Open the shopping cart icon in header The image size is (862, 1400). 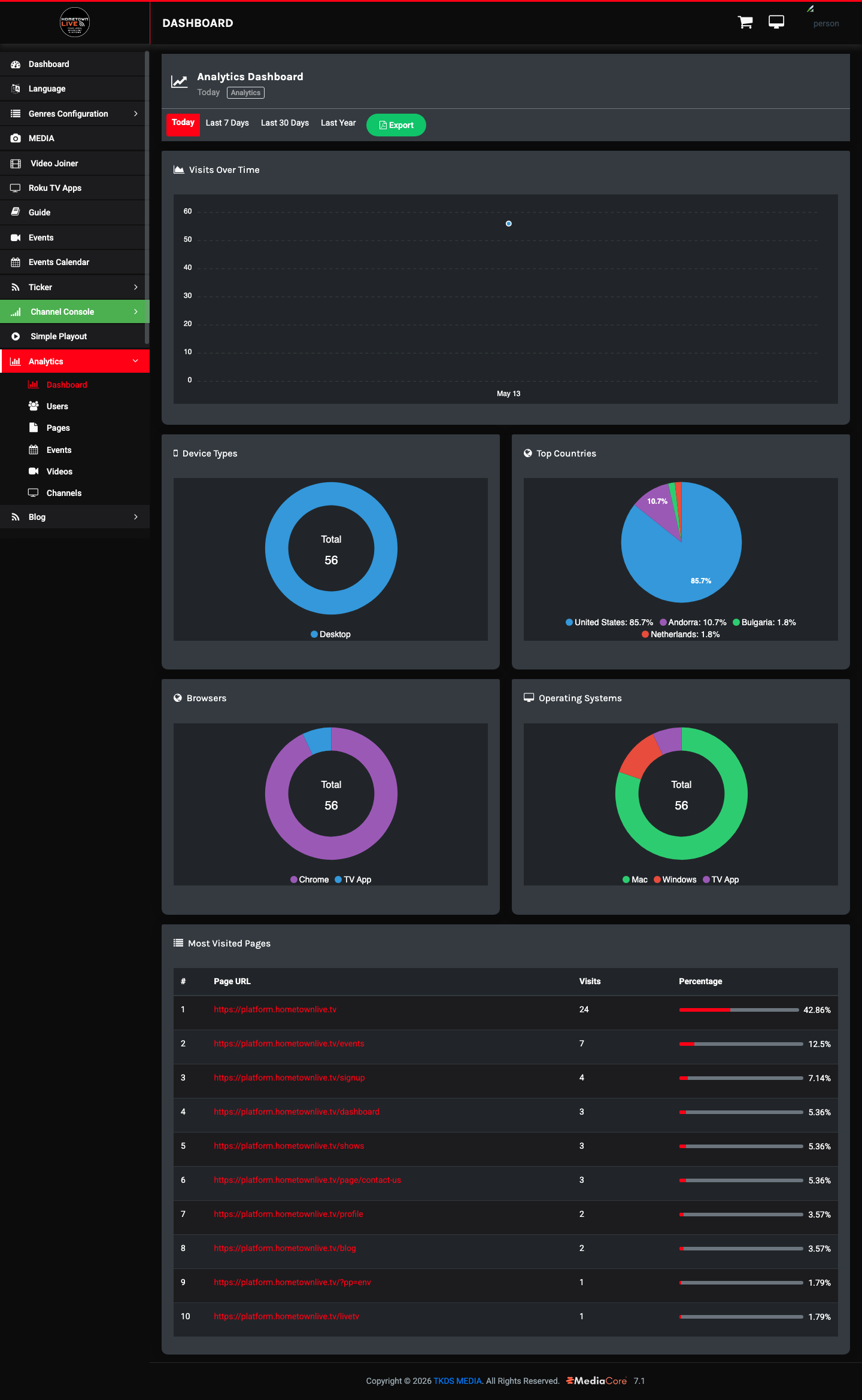pyautogui.click(x=745, y=23)
